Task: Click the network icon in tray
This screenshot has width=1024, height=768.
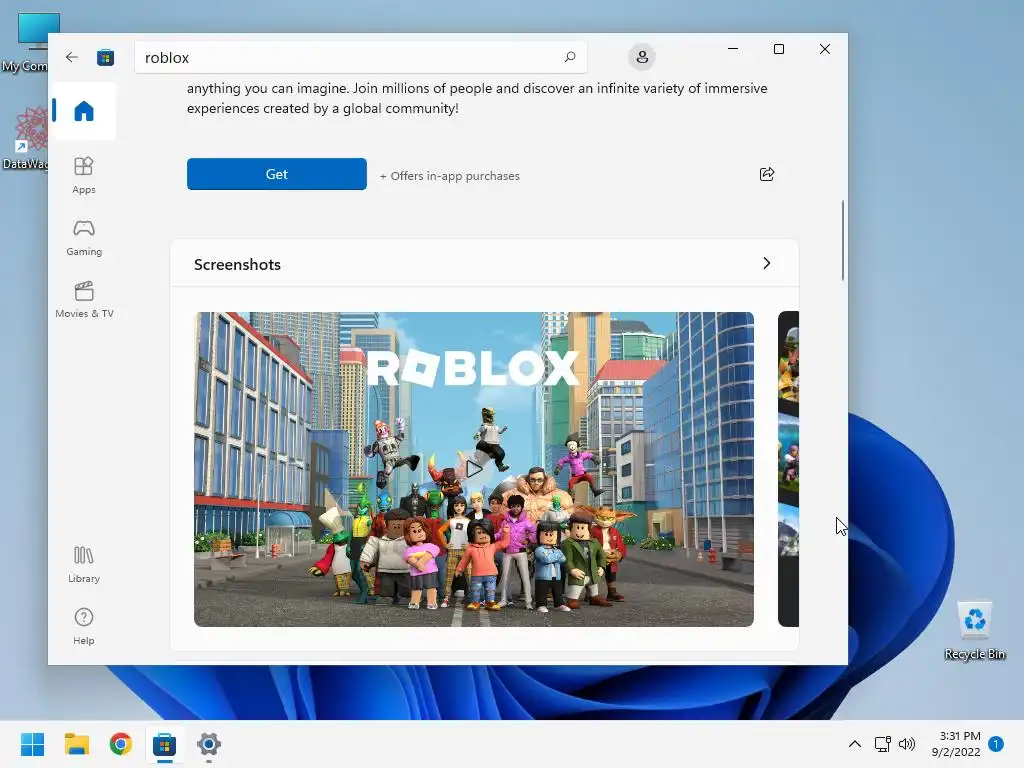Action: 882,744
